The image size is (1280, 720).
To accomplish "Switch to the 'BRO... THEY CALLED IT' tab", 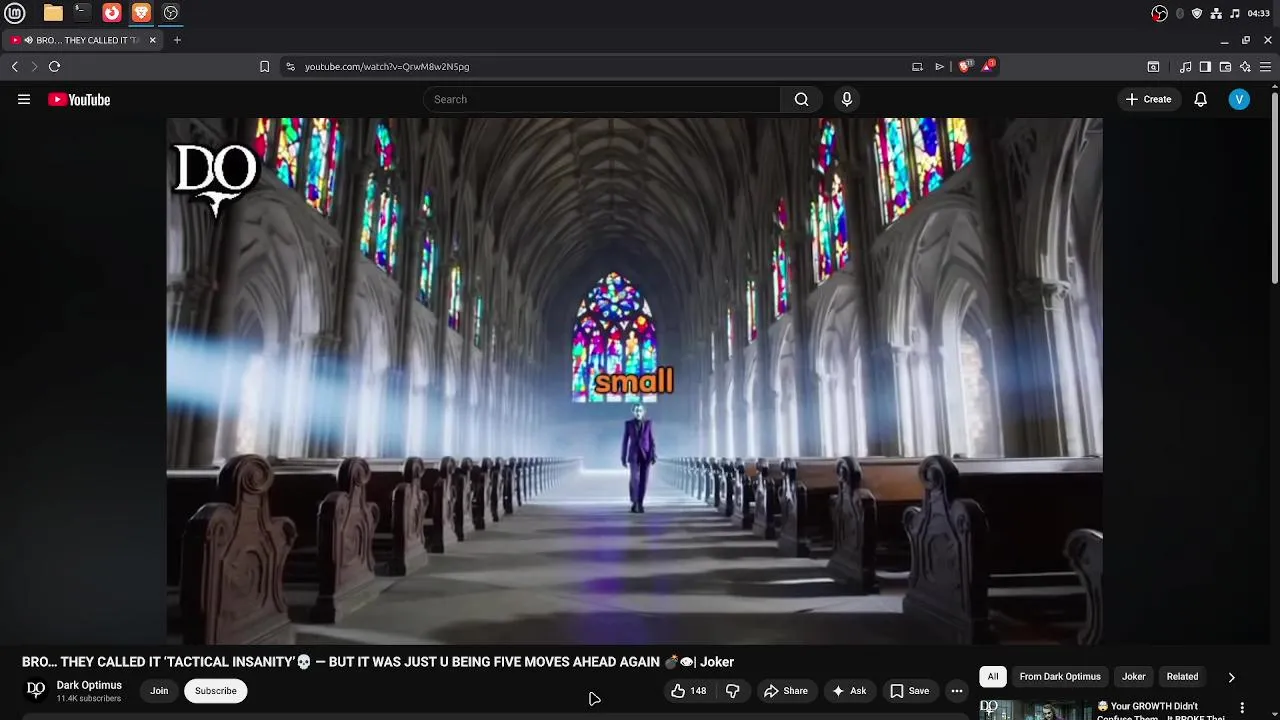I will (x=82, y=40).
